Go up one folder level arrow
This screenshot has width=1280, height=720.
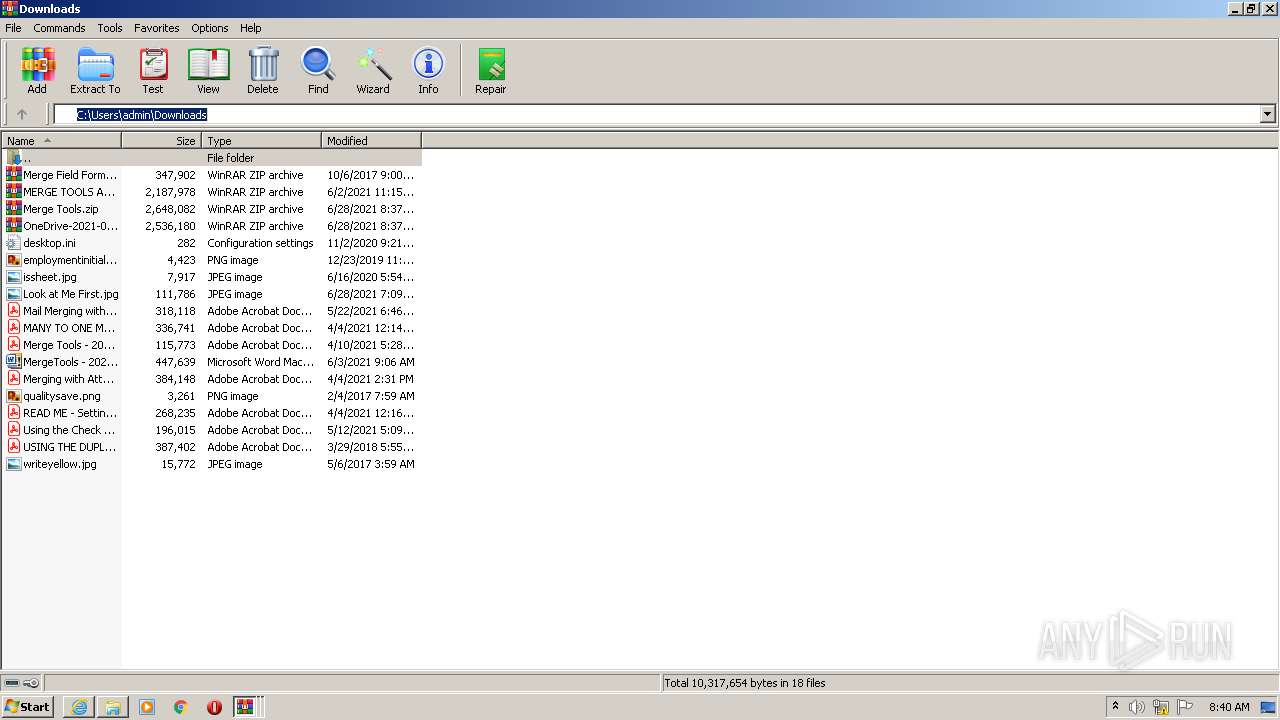tap(22, 114)
